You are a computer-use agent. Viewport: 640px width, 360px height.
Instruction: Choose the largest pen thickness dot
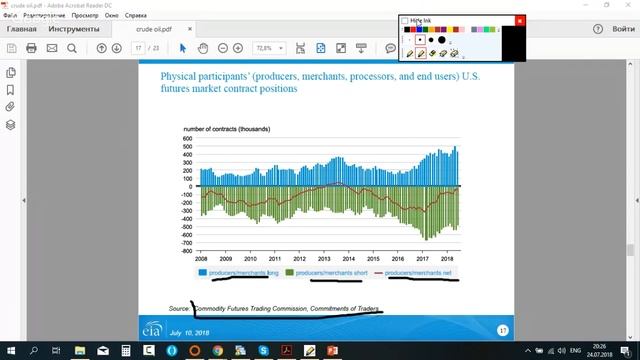click(x=442, y=40)
